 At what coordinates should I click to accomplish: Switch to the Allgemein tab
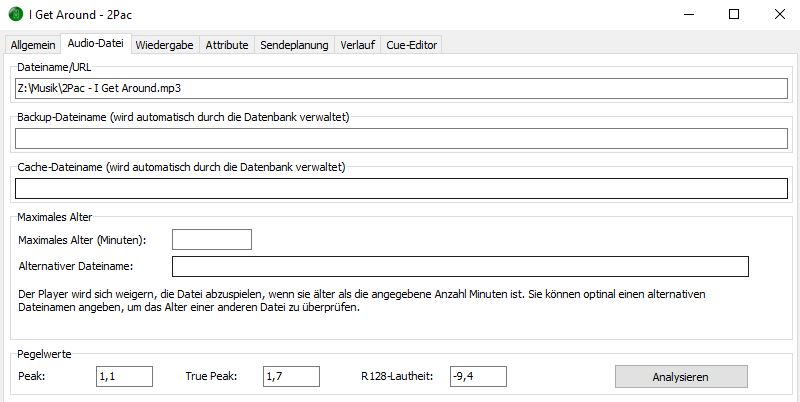[32, 45]
